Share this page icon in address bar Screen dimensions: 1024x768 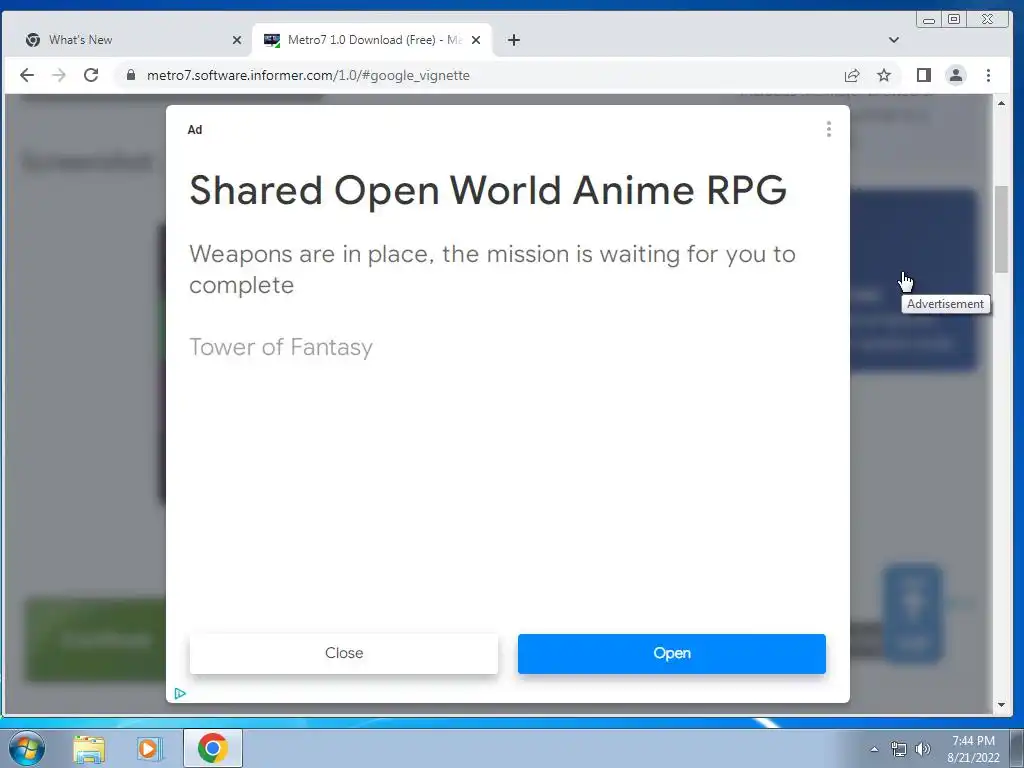click(852, 75)
